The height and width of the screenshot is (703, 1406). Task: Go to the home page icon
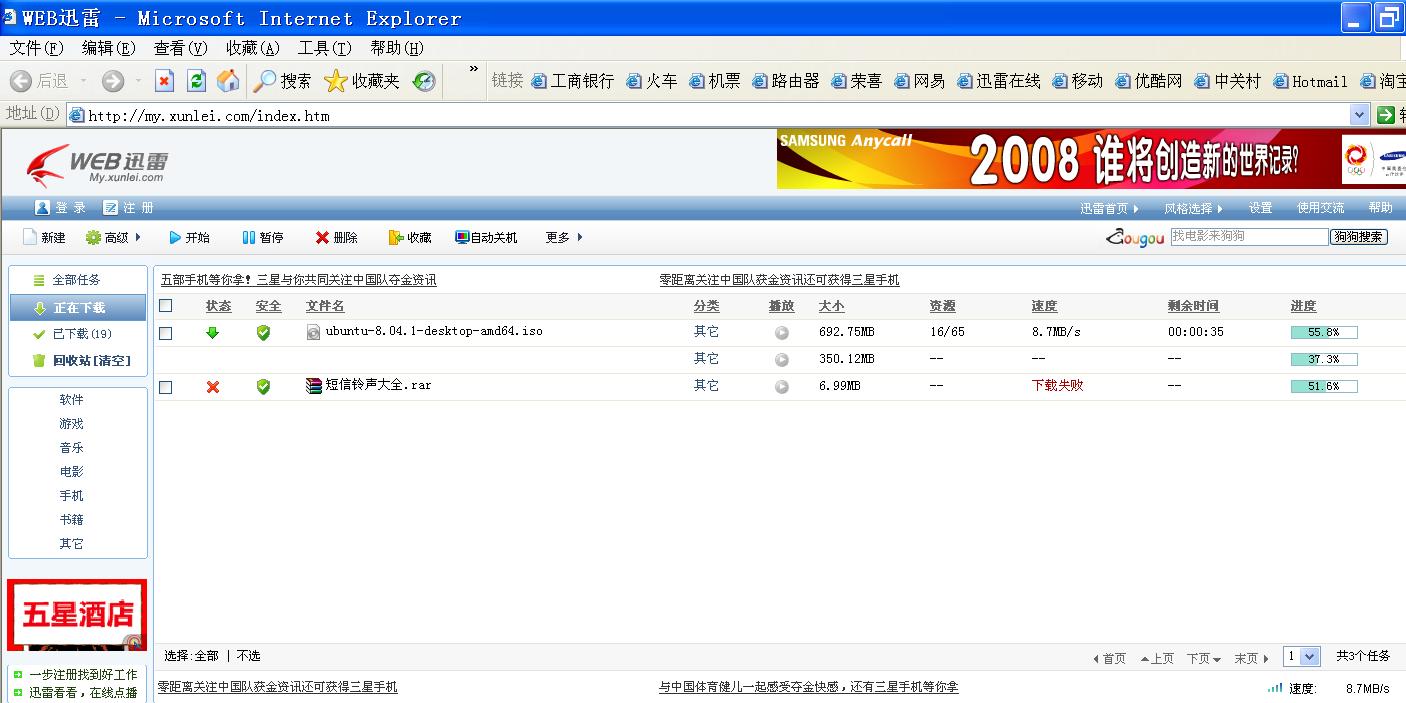(x=228, y=81)
